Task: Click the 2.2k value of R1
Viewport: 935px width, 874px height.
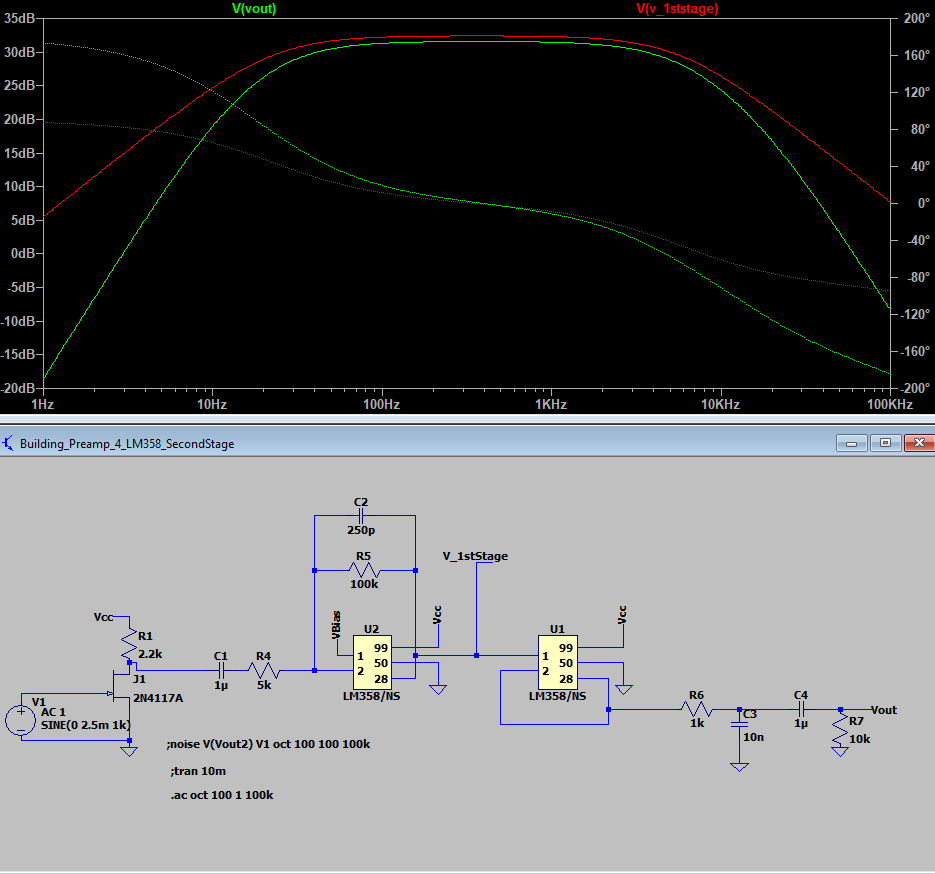Action: [x=150, y=654]
